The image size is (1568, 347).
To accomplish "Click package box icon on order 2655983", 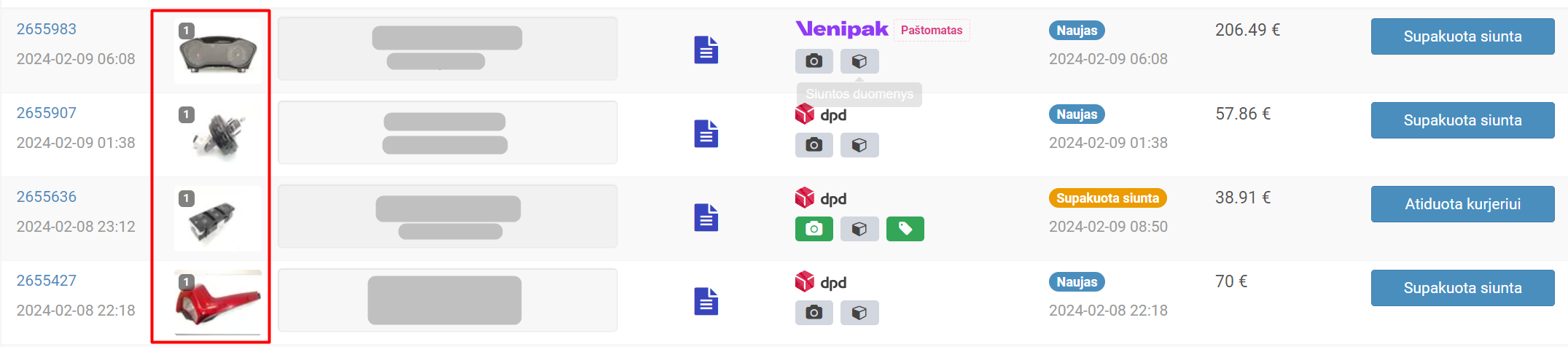I will coord(859,61).
